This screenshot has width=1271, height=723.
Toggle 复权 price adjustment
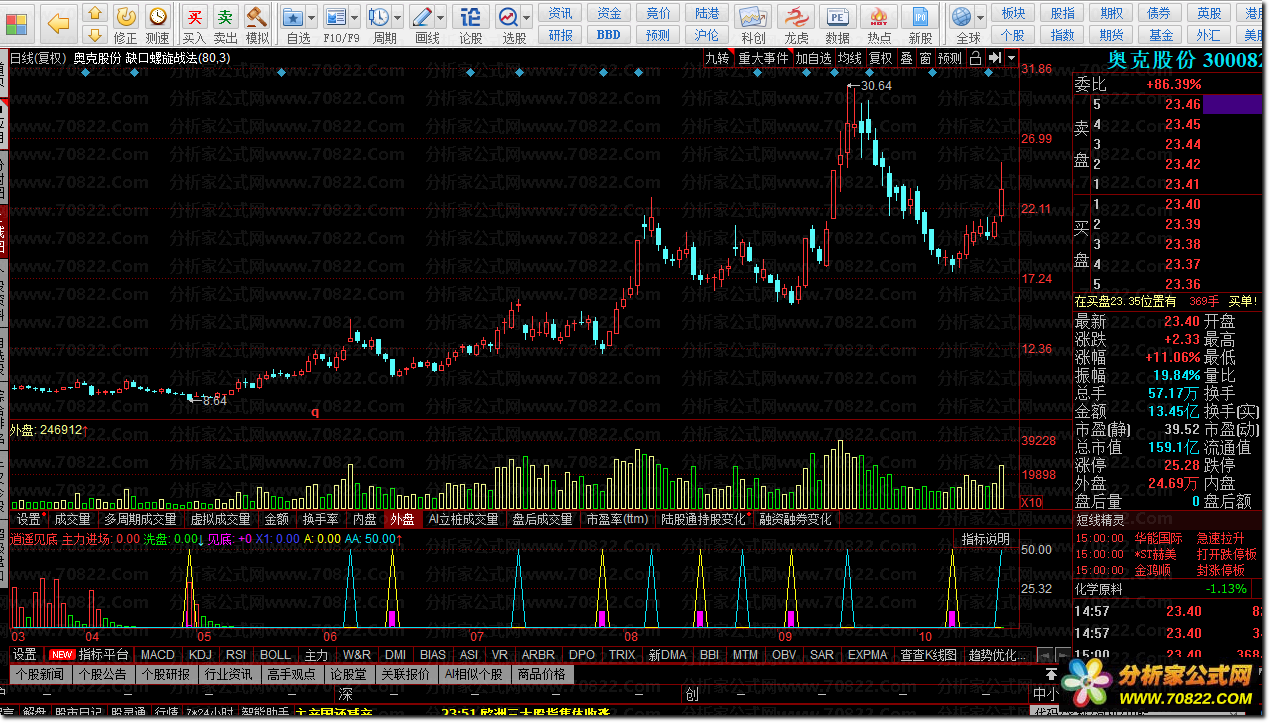(x=880, y=58)
